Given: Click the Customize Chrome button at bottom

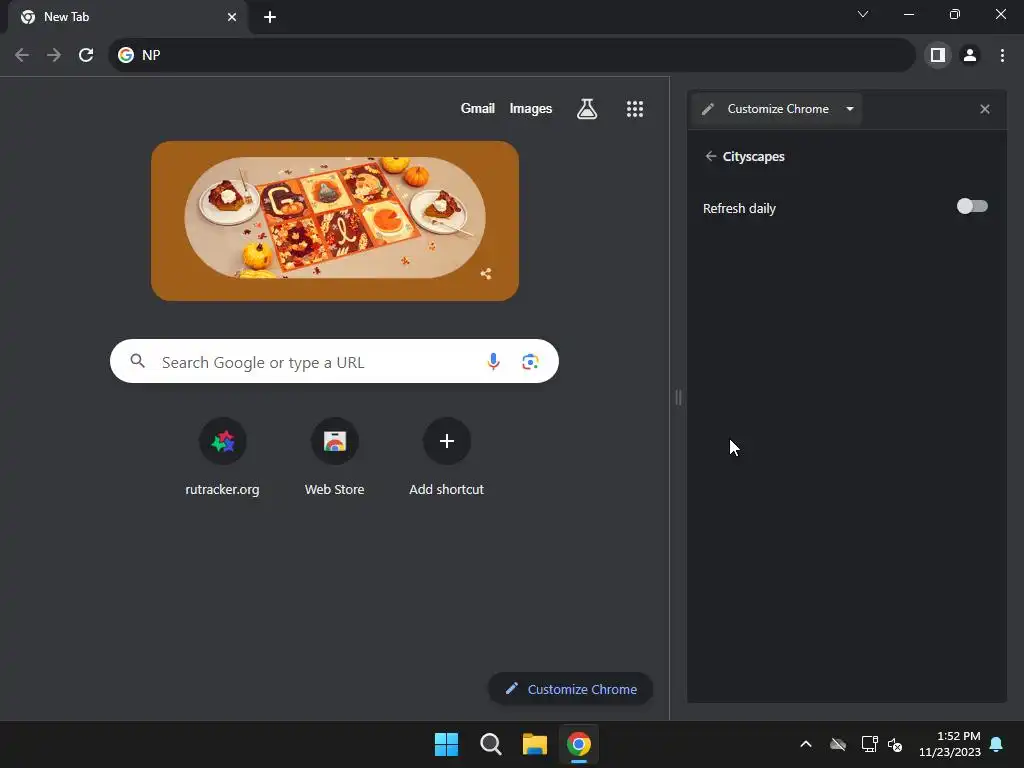Looking at the screenshot, I should pos(571,689).
